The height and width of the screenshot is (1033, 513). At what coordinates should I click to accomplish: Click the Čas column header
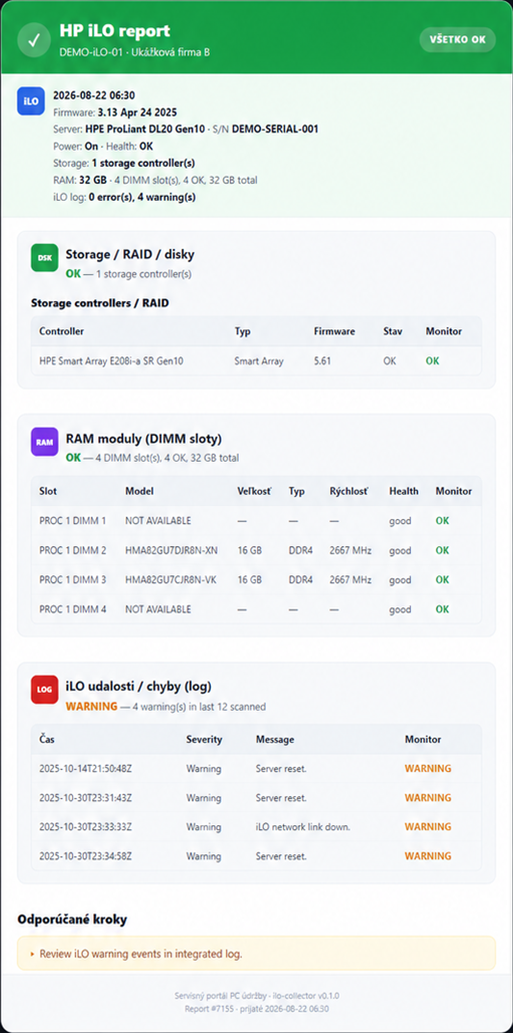coord(47,739)
